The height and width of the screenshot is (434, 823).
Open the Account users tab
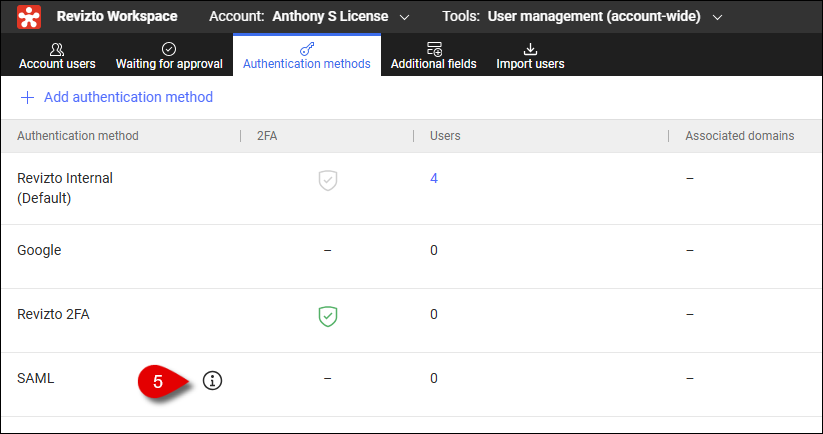(x=57, y=57)
